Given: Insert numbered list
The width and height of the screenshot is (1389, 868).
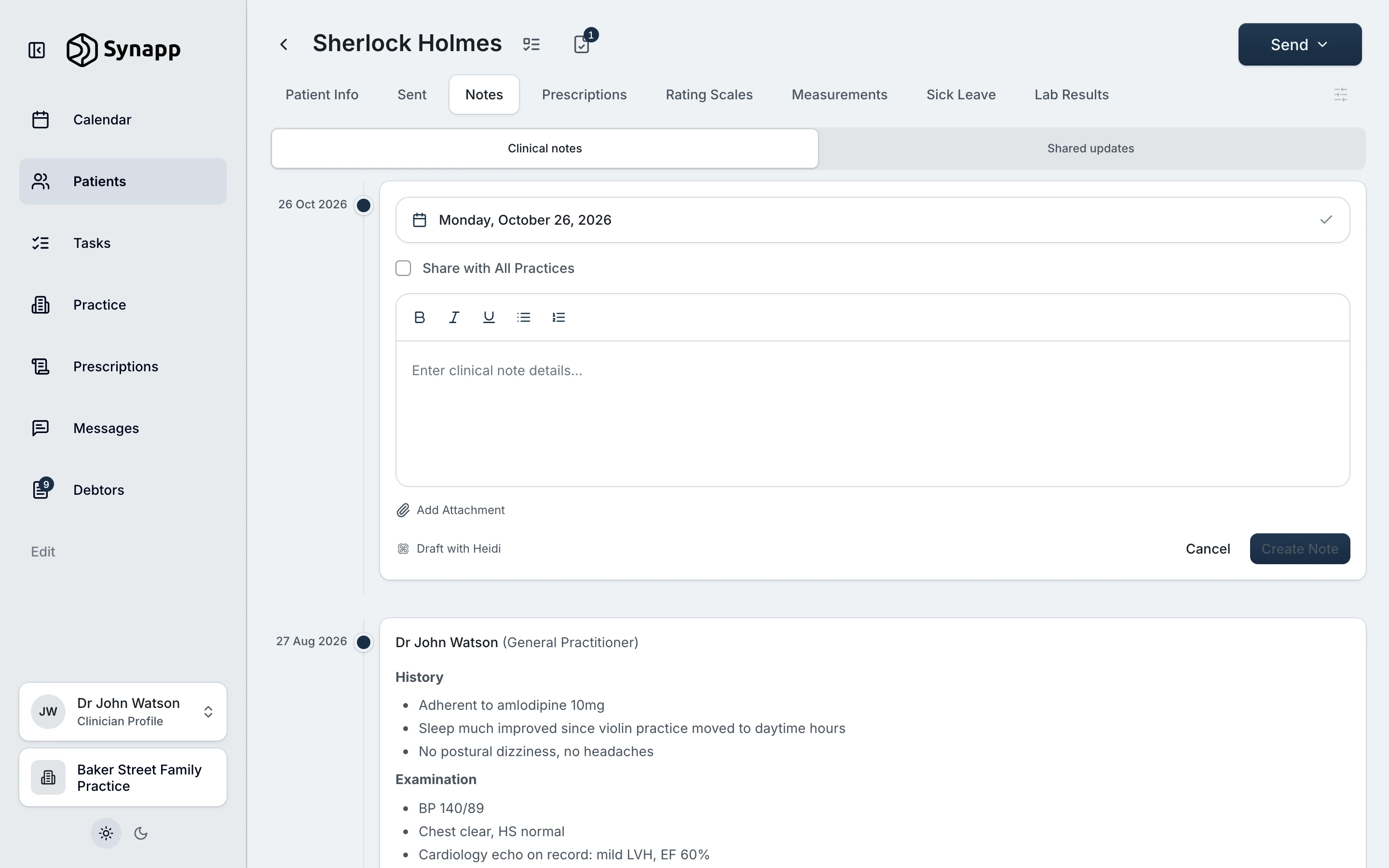Looking at the screenshot, I should 558,317.
